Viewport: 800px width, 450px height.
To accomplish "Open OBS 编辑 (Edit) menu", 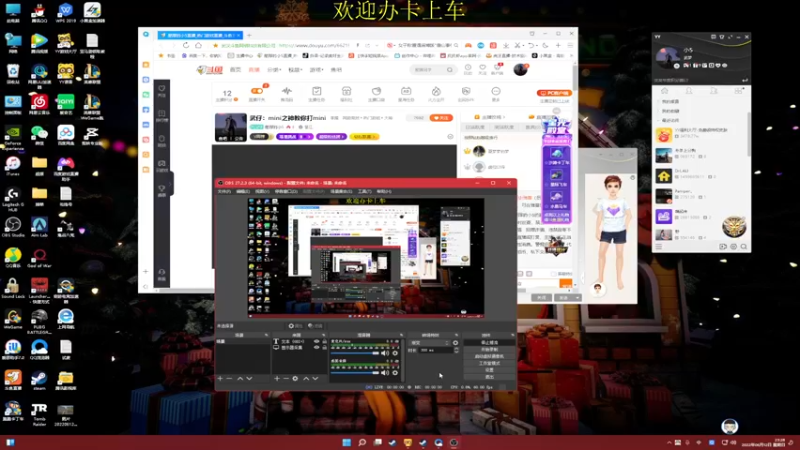I will click(x=243, y=191).
